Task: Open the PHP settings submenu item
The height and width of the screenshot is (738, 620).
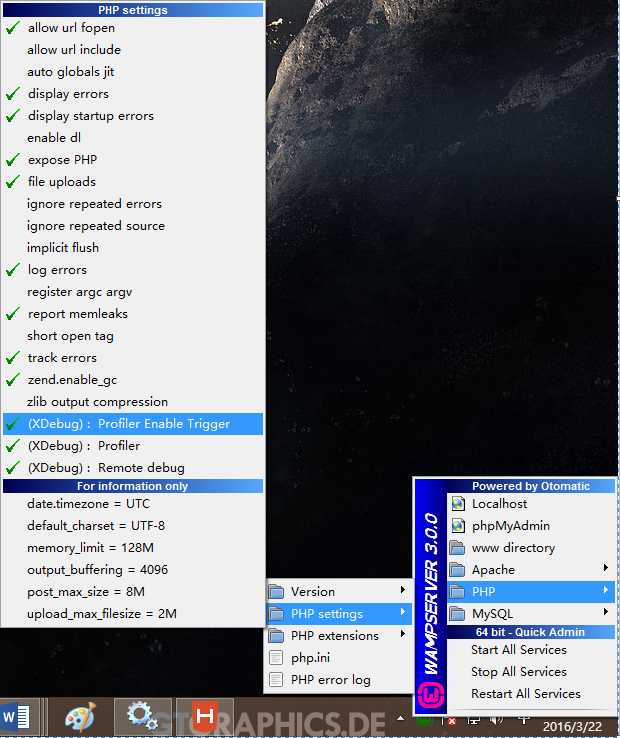Action: (x=338, y=614)
